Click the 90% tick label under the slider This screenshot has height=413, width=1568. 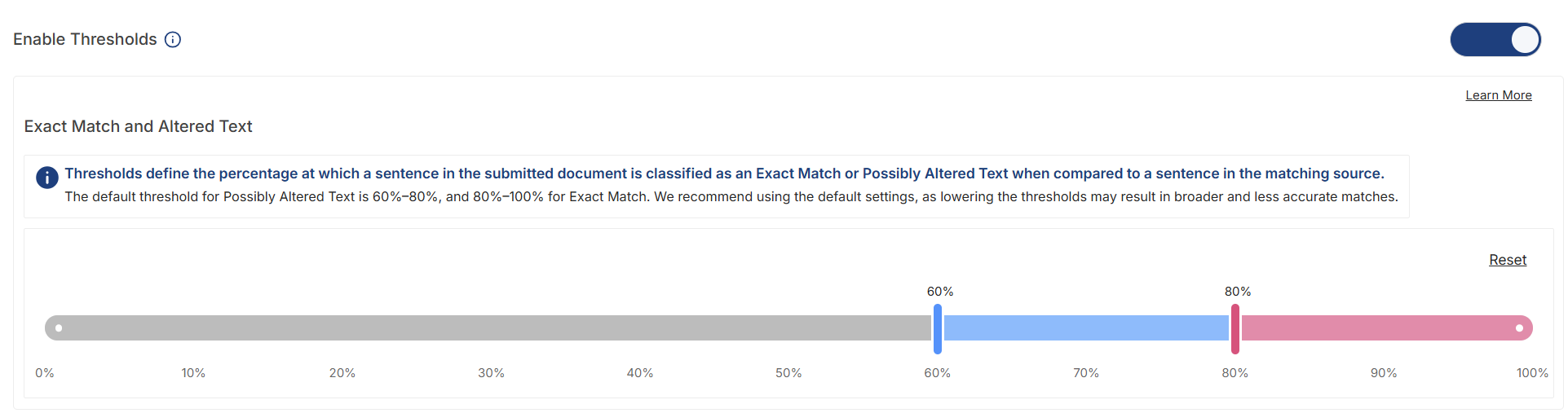[x=1384, y=373]
